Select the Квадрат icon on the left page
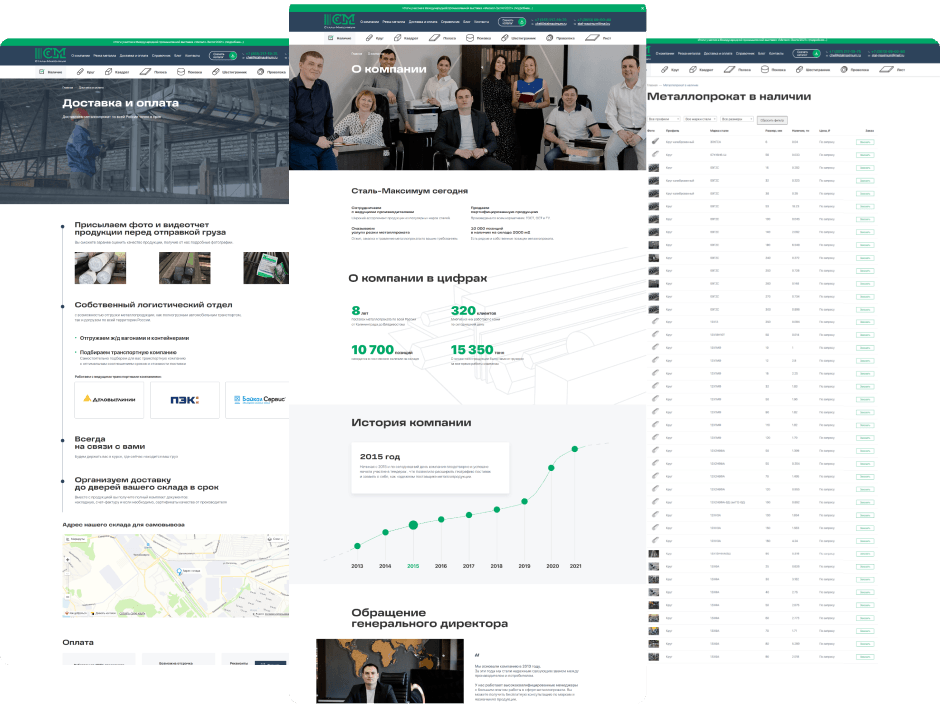Viewport: 940px width, 704px height. (x=109, y=71)
